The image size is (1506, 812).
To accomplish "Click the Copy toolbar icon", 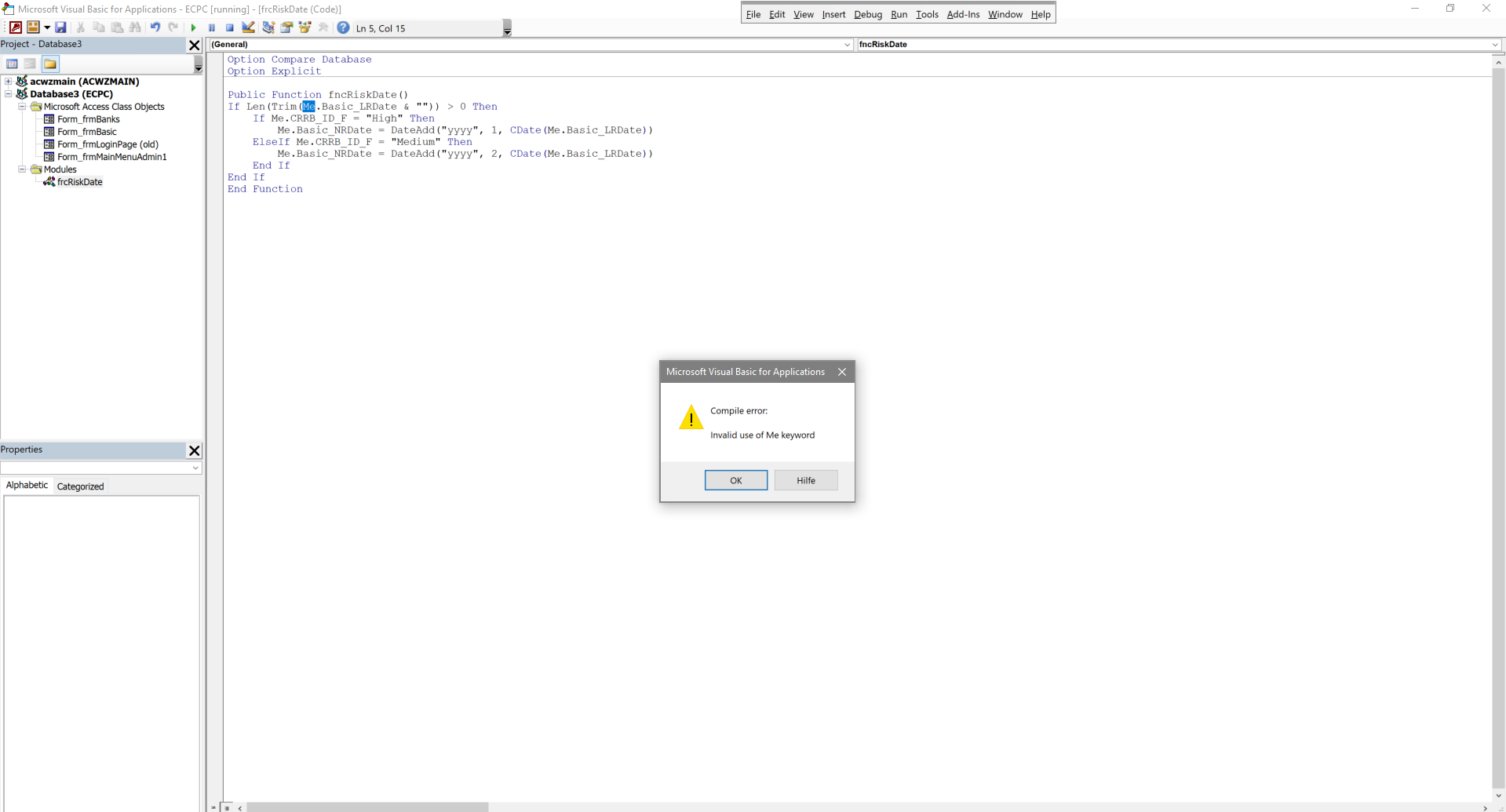I will pyautogui.click(x=99, y=27).
